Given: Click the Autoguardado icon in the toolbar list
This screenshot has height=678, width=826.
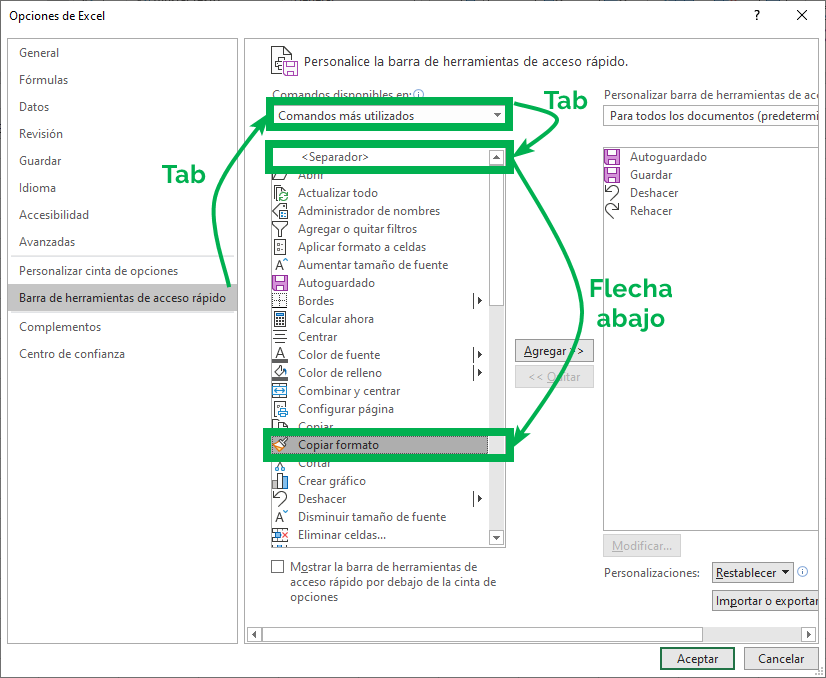Looking at the screenshot, I should coord(612,157).
